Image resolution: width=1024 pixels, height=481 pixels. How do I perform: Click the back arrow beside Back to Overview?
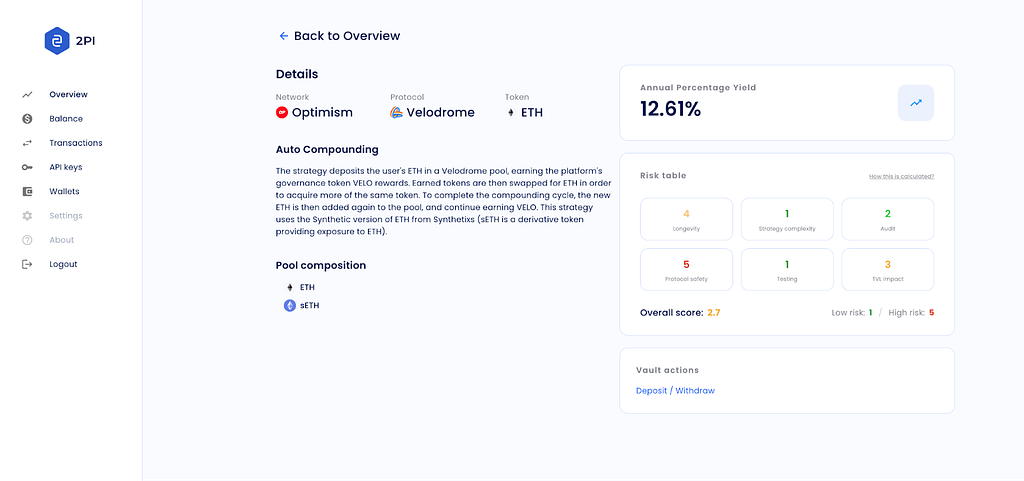coord(283,36)
